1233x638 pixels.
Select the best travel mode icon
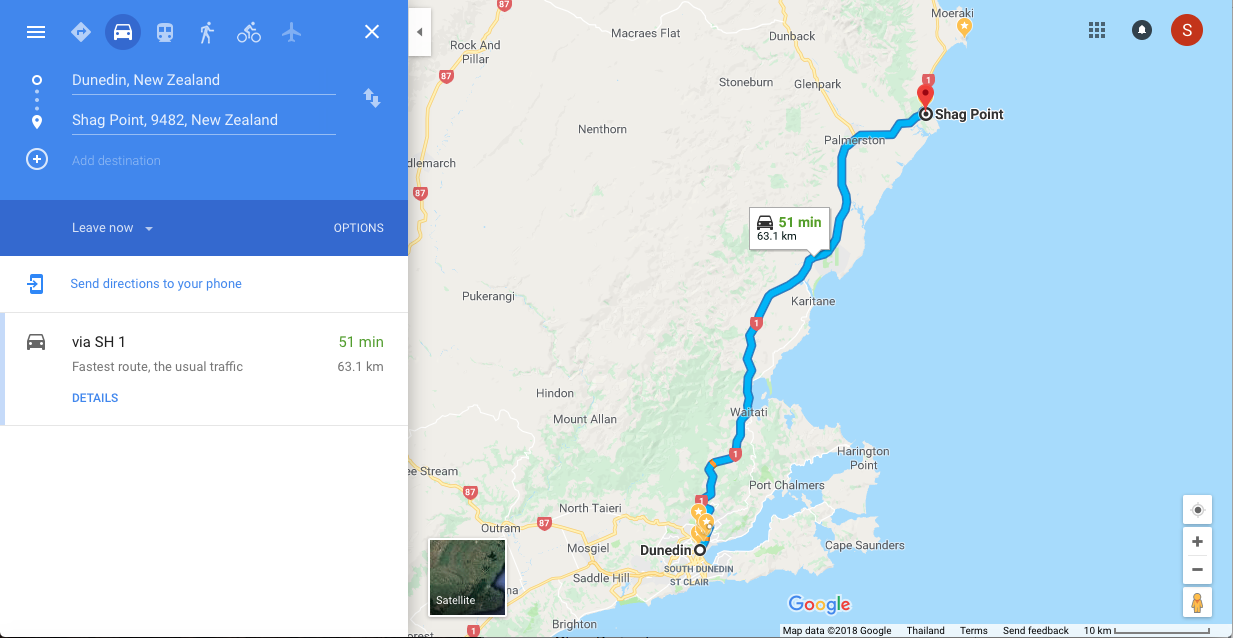tap(81, 32)
